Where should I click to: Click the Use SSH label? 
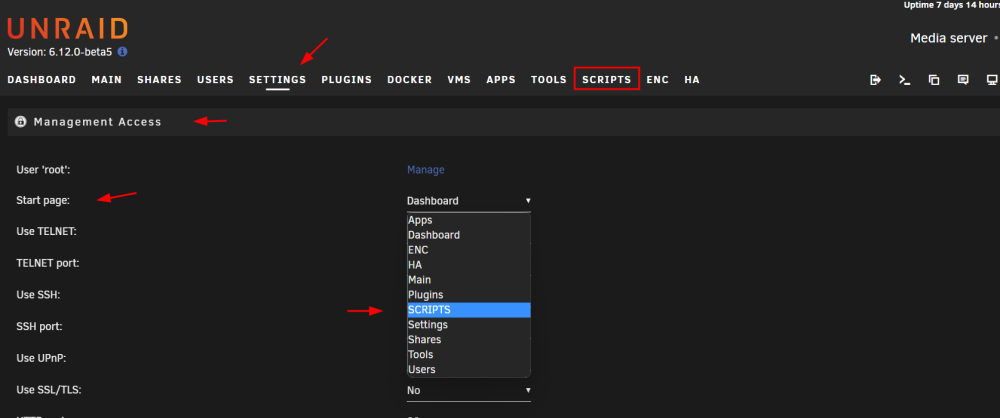click(38, 295)
